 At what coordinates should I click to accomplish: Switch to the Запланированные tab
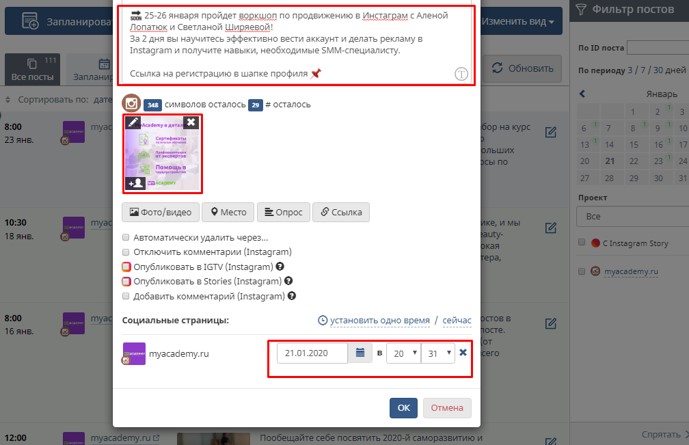[x=91, y=69]
